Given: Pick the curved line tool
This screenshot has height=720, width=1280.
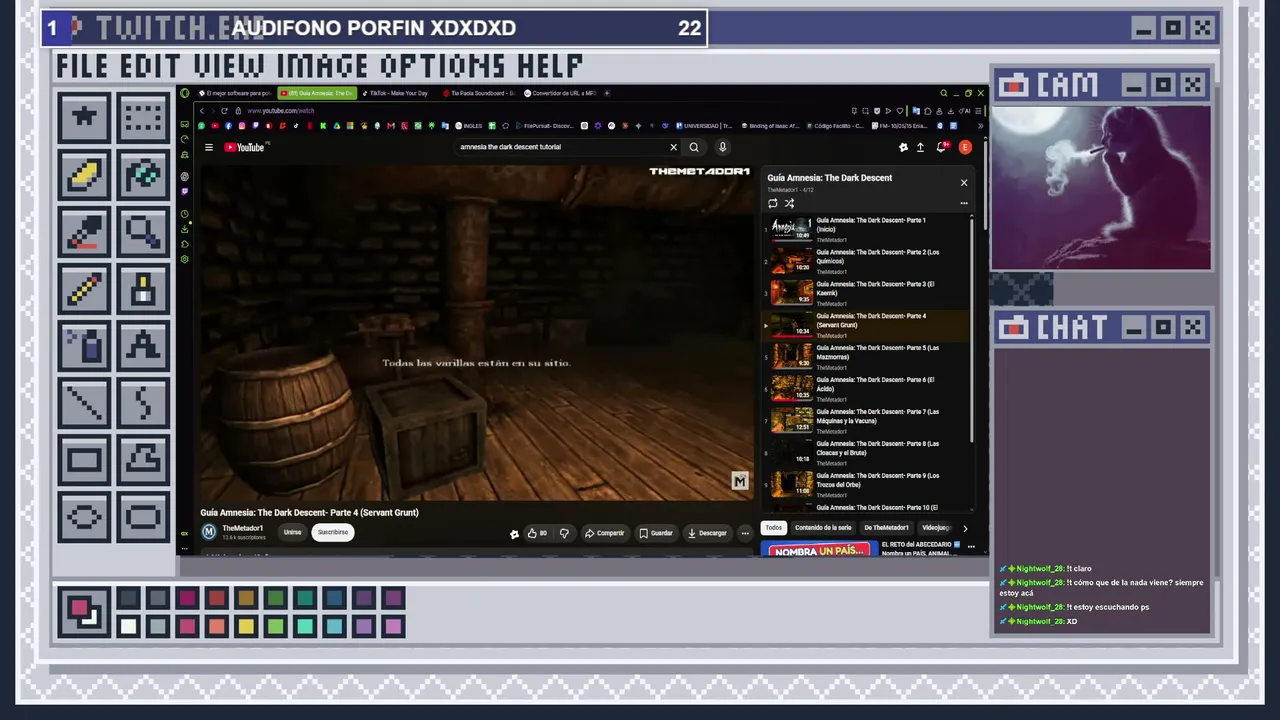Looking at the screenshot, I should click(x=144, y=405).
